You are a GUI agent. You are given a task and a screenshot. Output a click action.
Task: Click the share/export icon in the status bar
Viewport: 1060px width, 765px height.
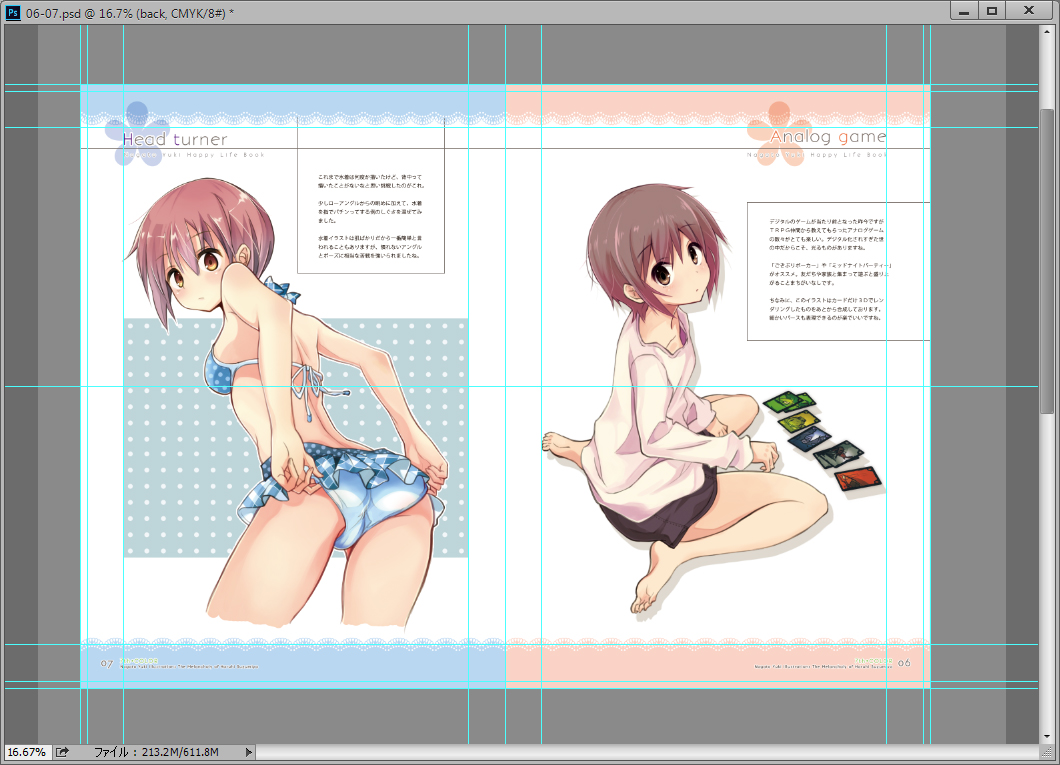click(62, 751)
